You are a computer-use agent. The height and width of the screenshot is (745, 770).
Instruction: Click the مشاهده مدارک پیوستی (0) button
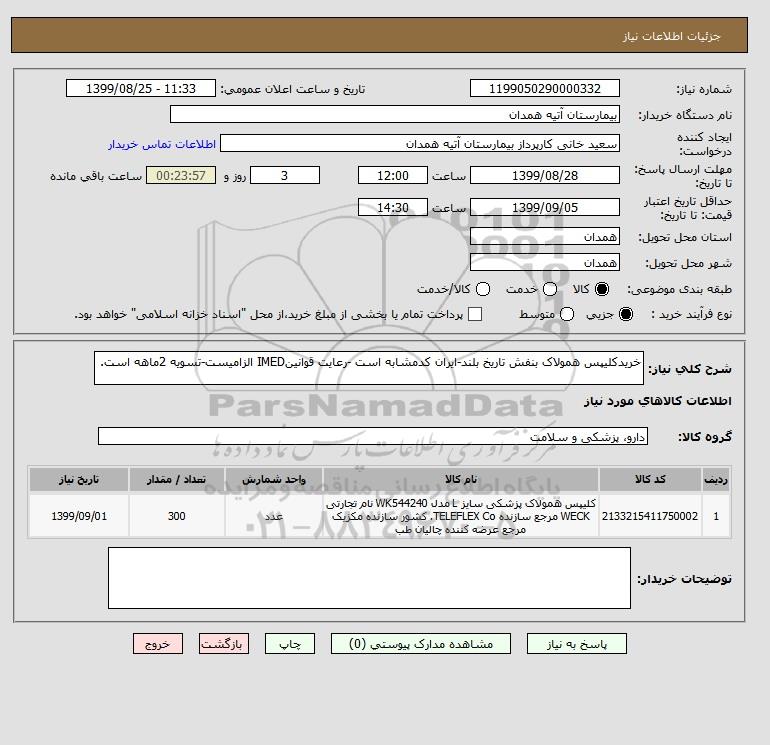pyautogui.click(x=421, y=644)
